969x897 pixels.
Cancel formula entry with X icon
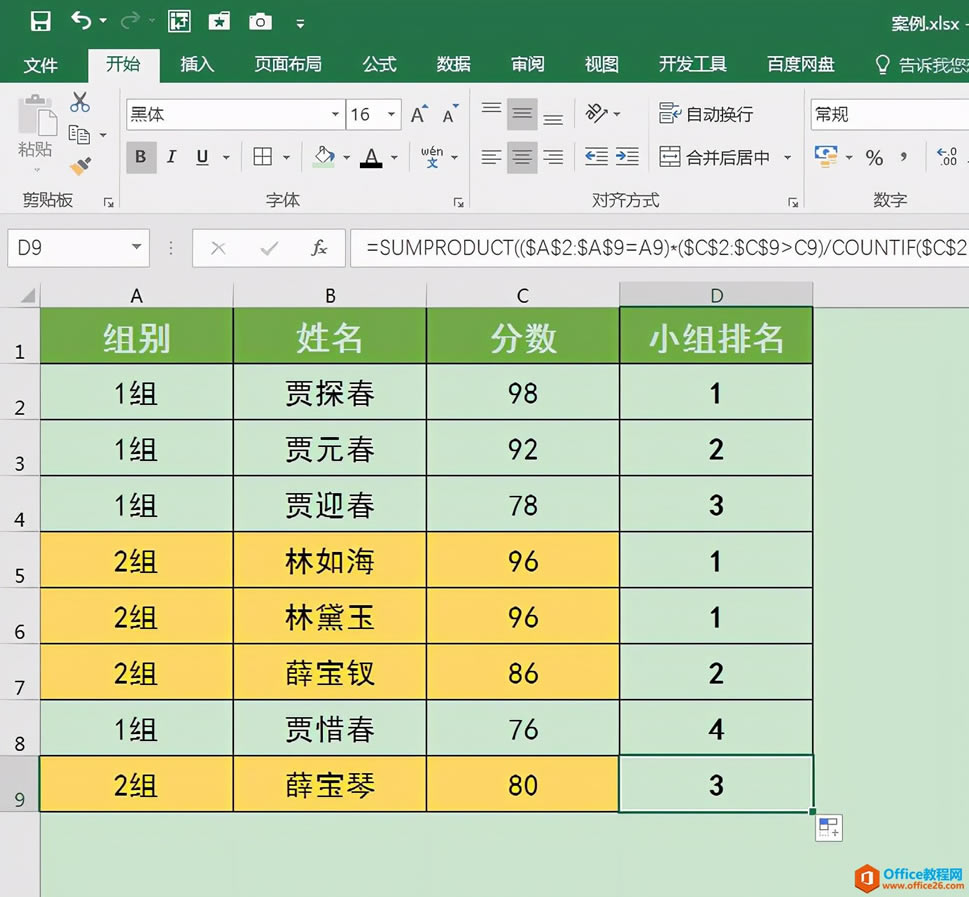[x=218, y=249]
